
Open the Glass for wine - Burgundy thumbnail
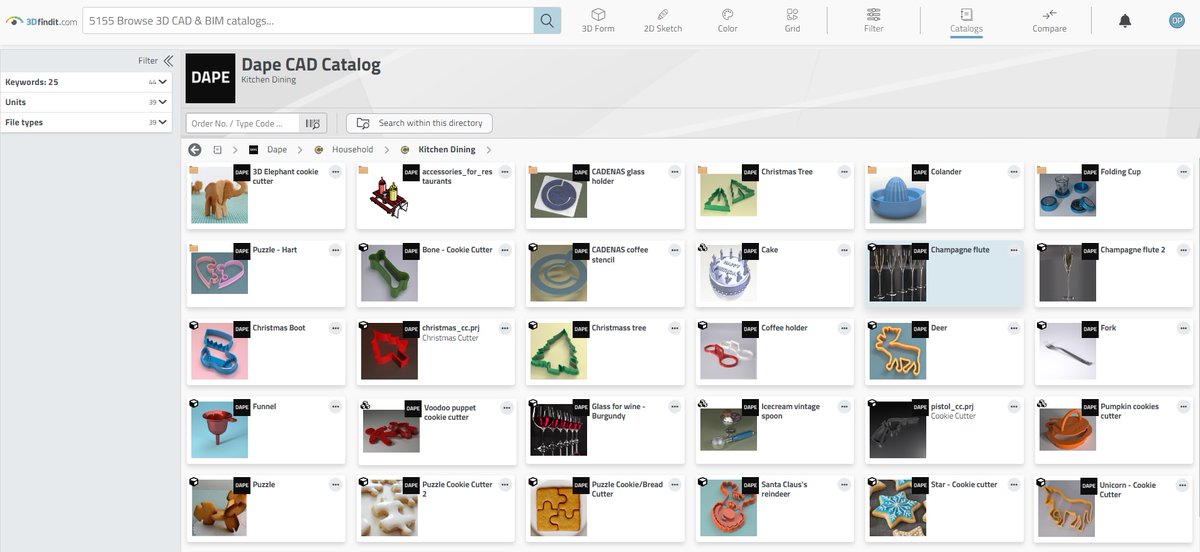558,430
